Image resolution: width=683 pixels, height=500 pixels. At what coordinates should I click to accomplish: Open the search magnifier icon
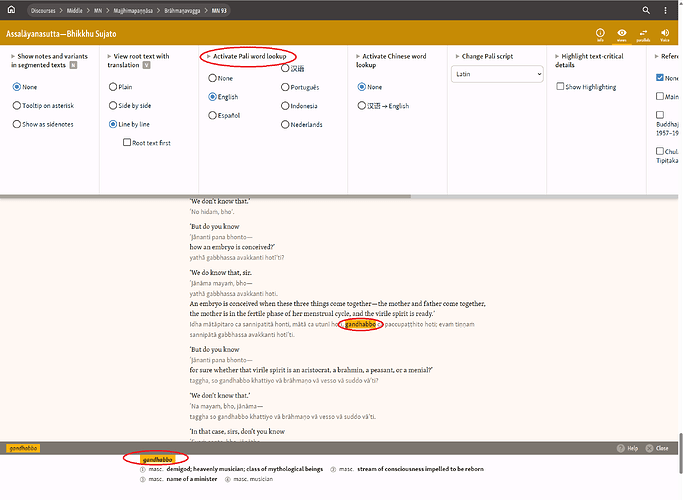[x=646, y=10]
